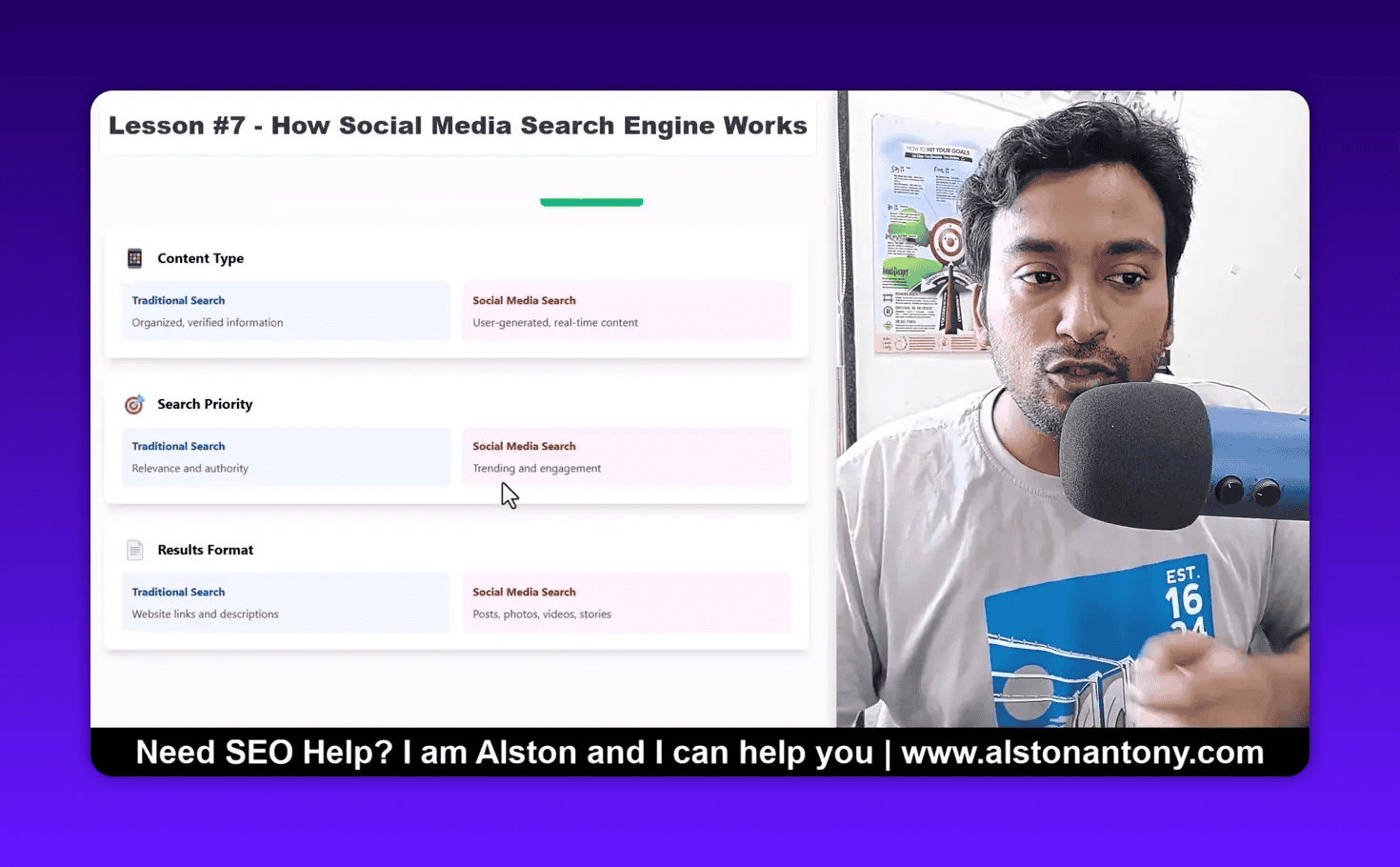Select the Social Media Search card under Results Format

[627, 603]
